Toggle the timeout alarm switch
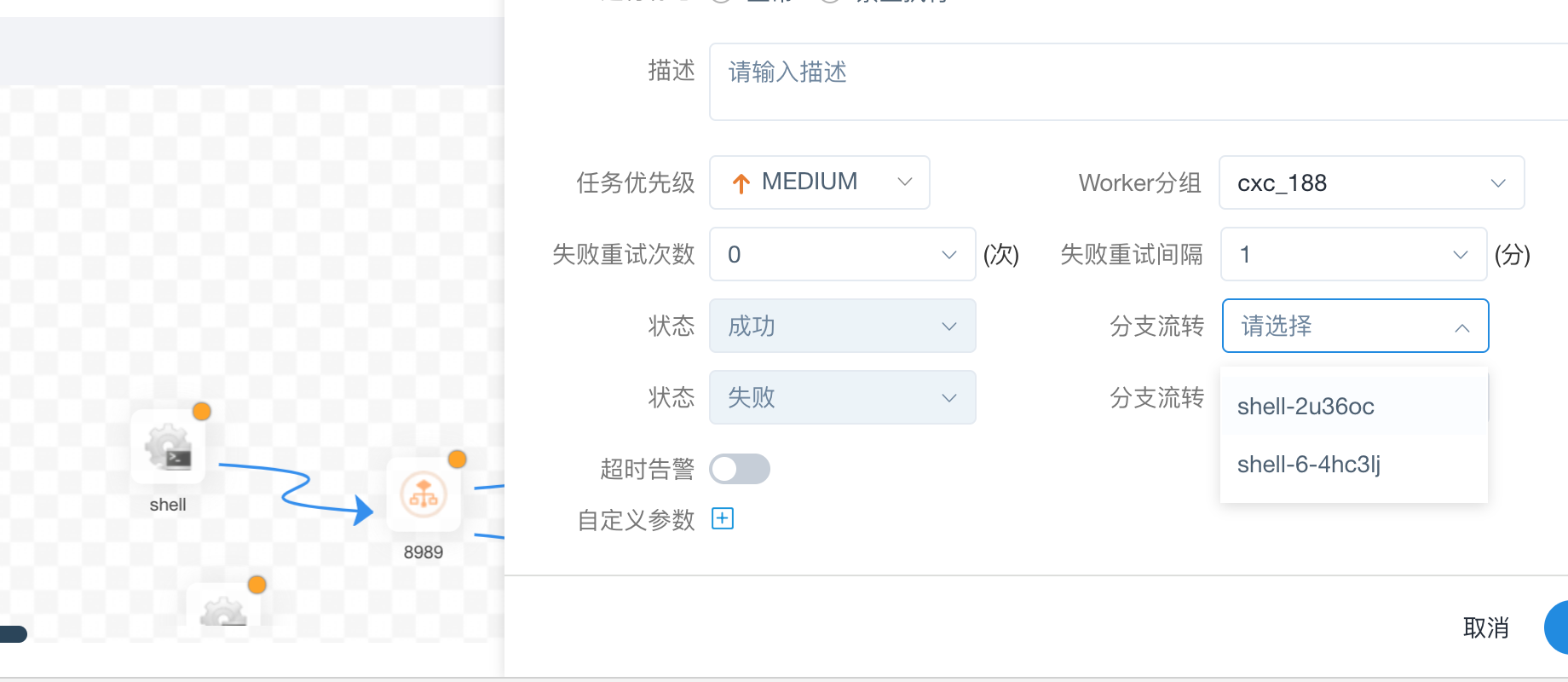The width and height of the screenshot is (1568, 682). [740, 469]
